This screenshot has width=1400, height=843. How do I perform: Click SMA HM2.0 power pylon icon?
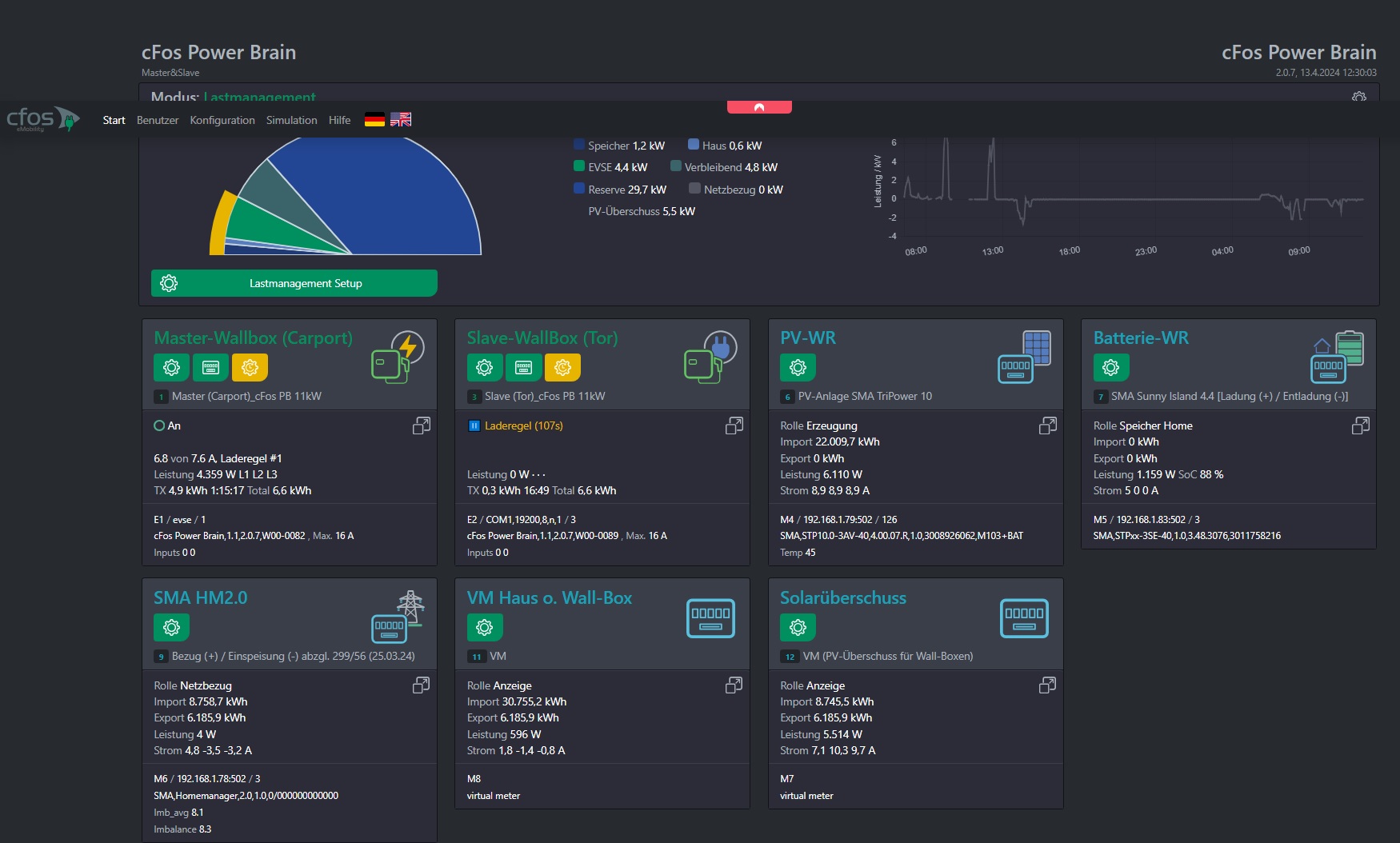click(x=398, y=617)
